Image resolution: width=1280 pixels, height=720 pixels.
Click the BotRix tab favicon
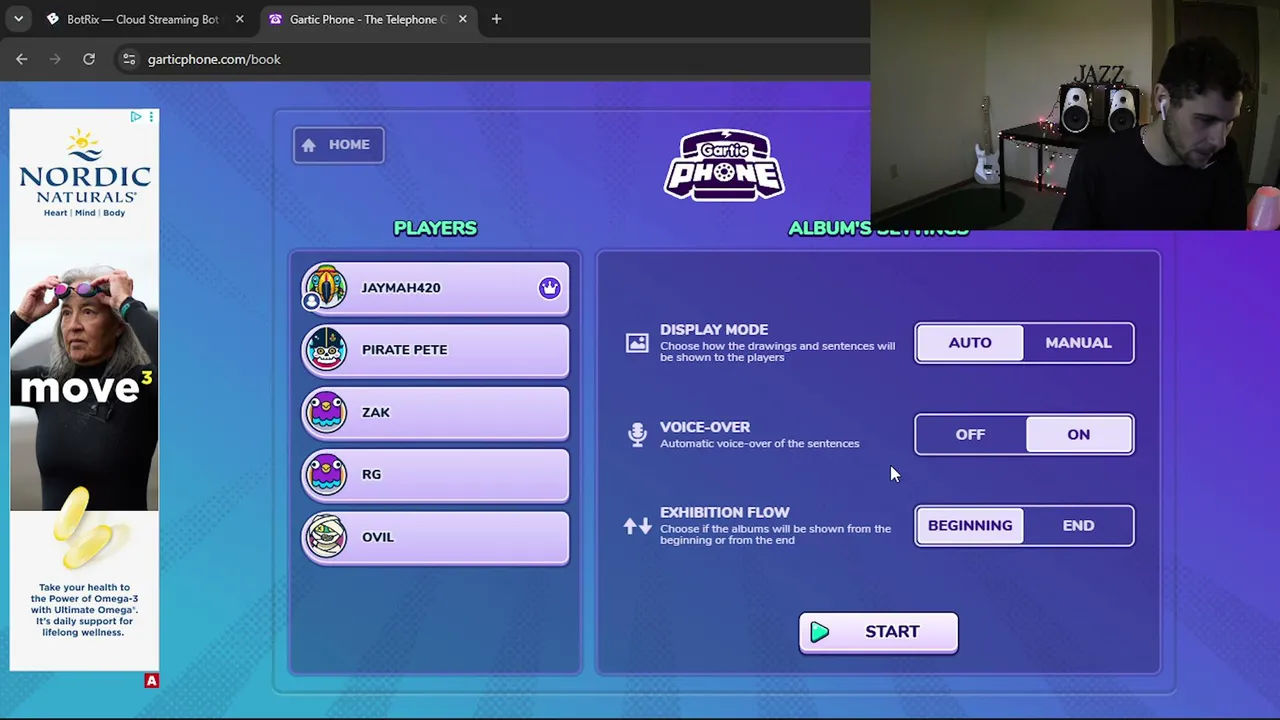pyautogui.click(x=53, y=19)
